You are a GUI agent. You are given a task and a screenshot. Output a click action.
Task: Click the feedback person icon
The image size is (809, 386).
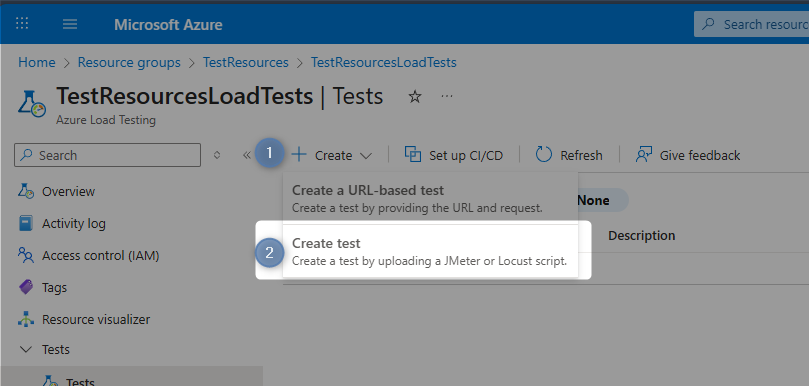[644, 154]
